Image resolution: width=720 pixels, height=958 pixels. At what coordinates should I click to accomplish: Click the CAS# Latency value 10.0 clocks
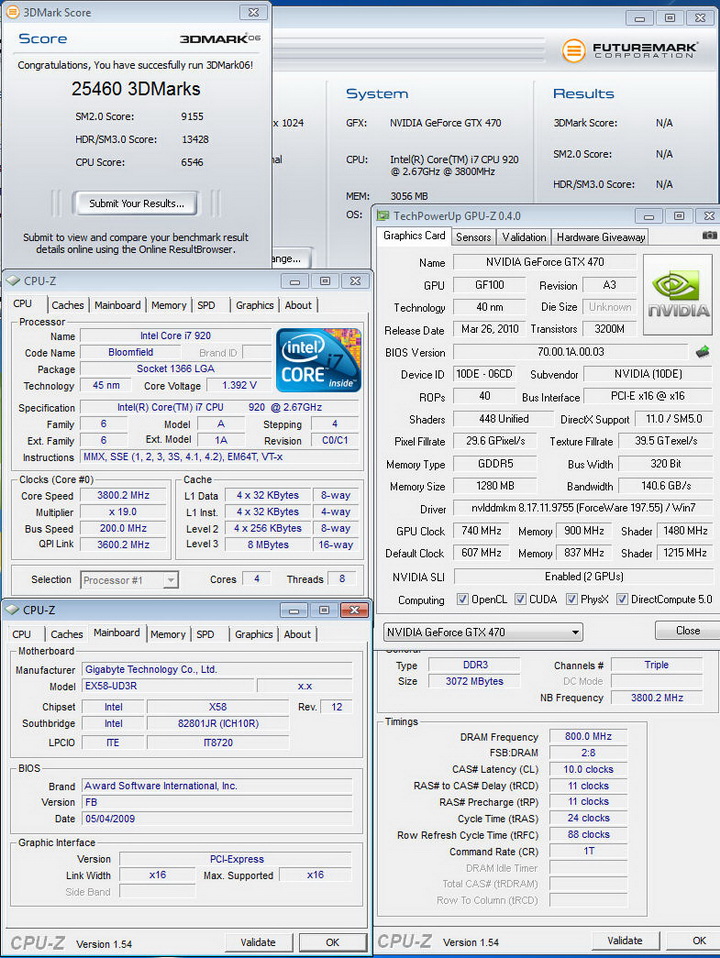tap(588, 770)
